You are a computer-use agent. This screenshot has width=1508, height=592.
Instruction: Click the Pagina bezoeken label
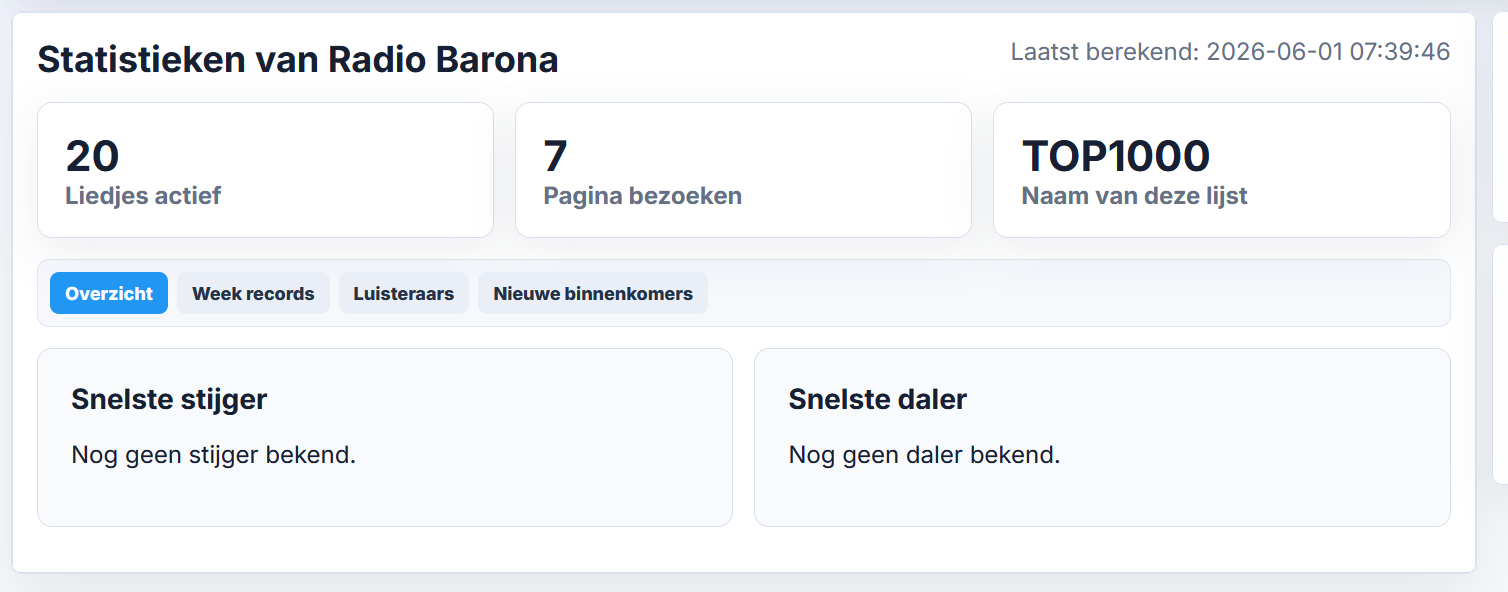pos(643,195)
